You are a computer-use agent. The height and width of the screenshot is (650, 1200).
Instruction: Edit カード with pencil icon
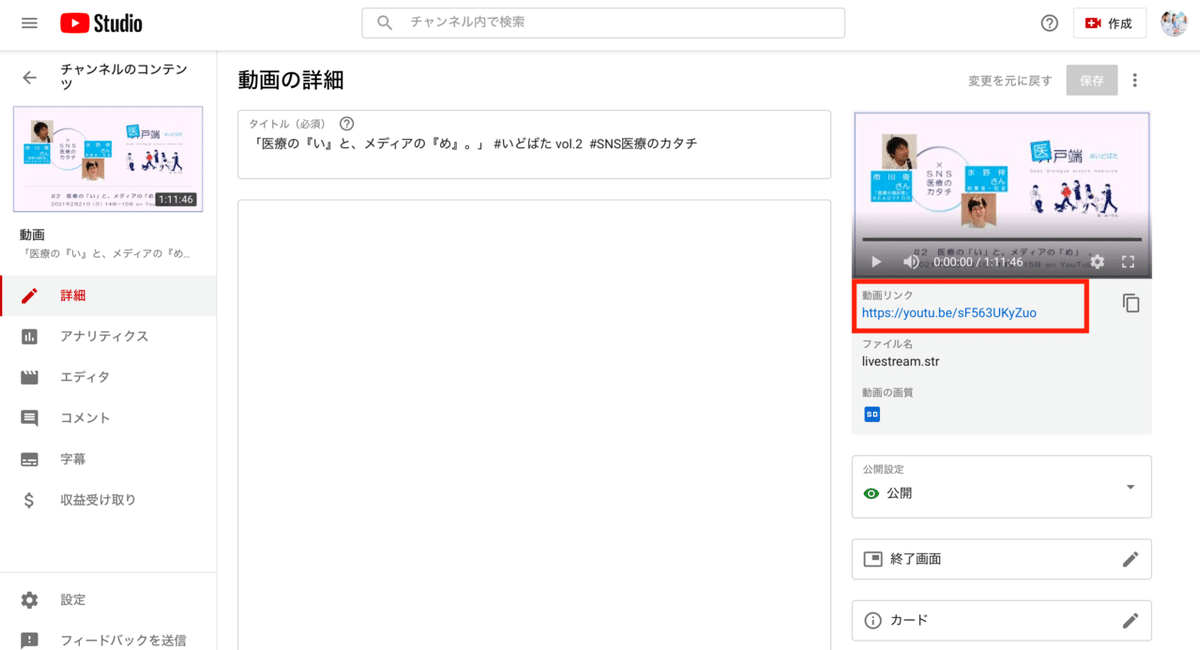(x=1131, y=620)
